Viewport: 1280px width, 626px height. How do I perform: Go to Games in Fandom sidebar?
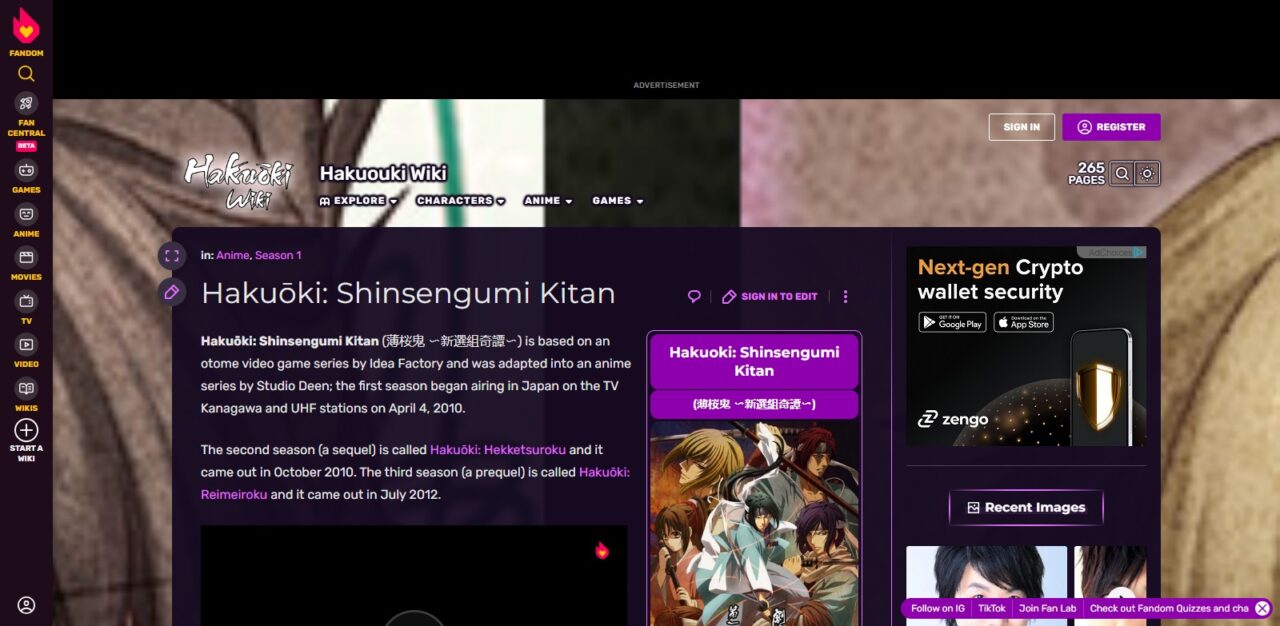click(x=26, y=176)
